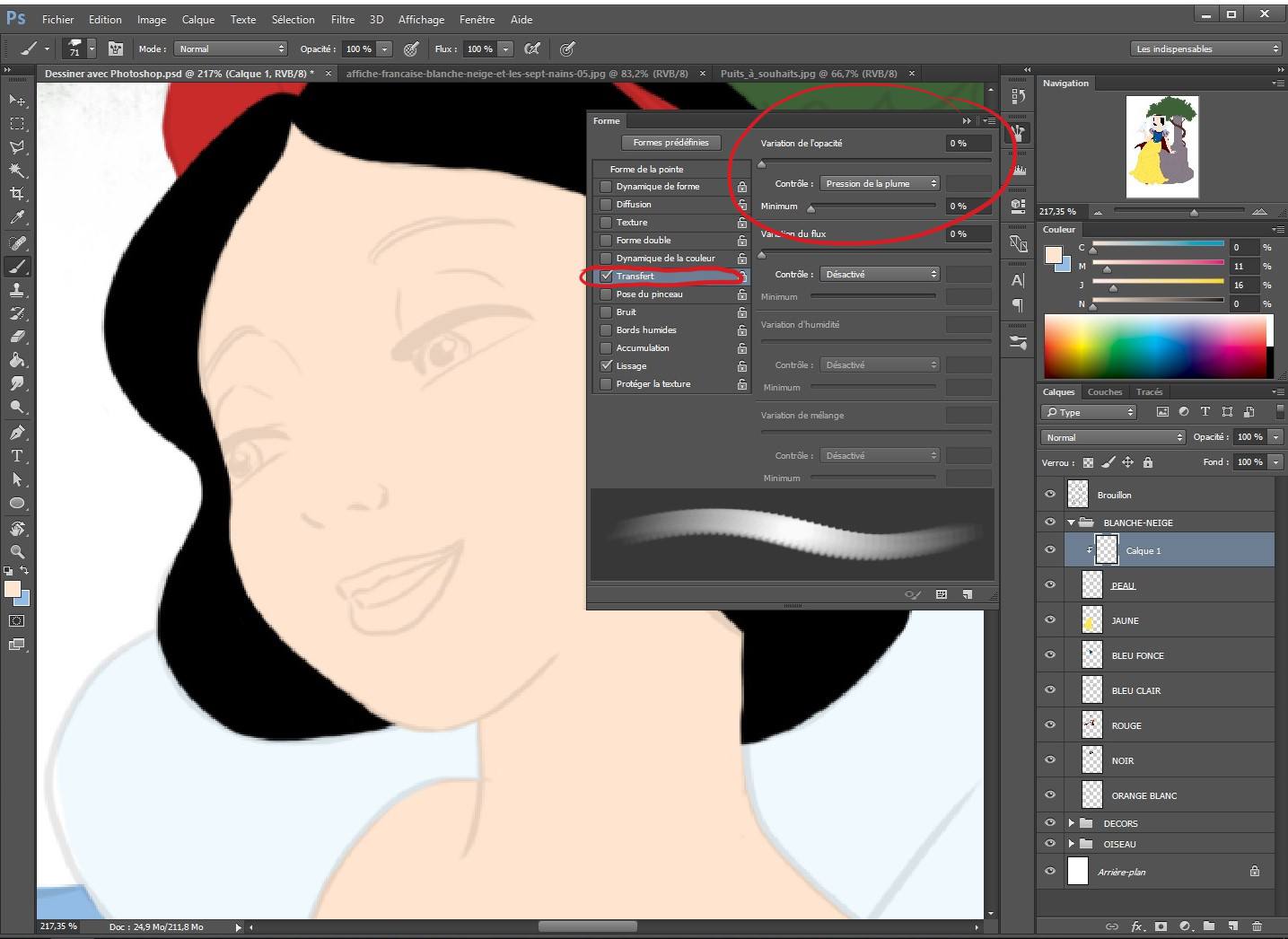Click the Formes prédéfinies button
1288x939 pixels.
(x=671, y=142)
